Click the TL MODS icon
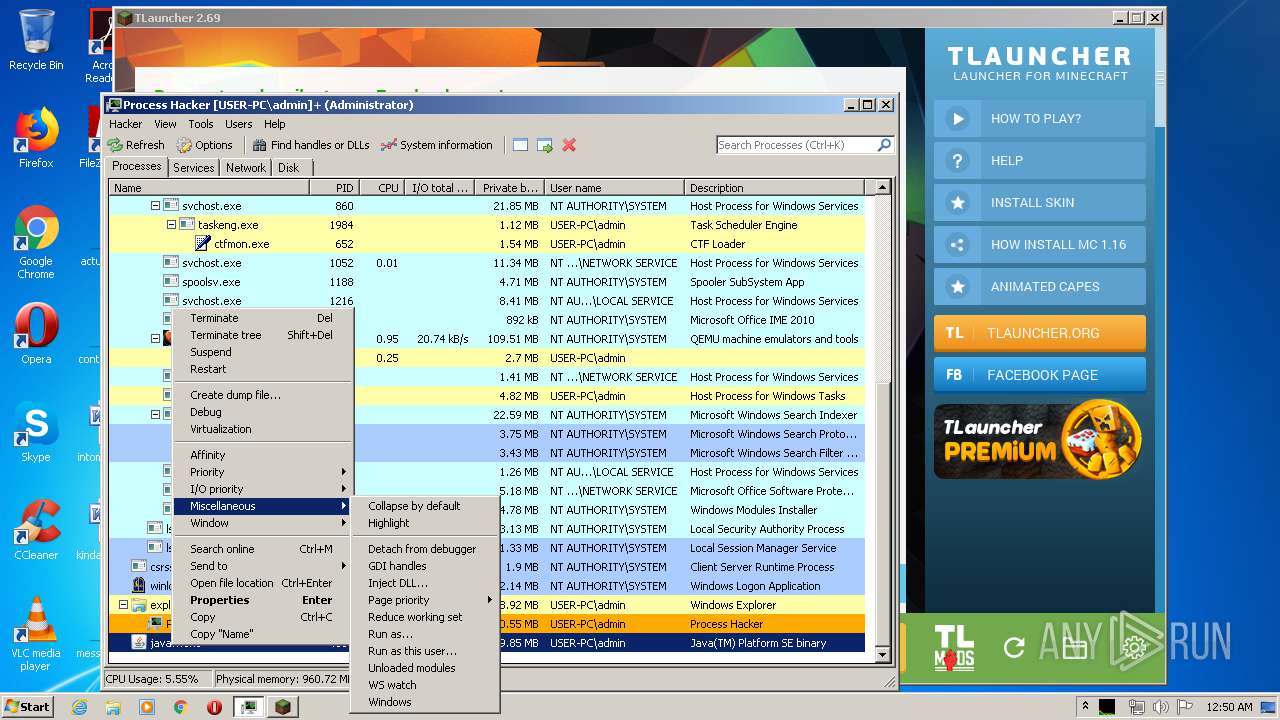Image resolution: width=1280 pixels, height=720 pixels. [x=953, y=647]
